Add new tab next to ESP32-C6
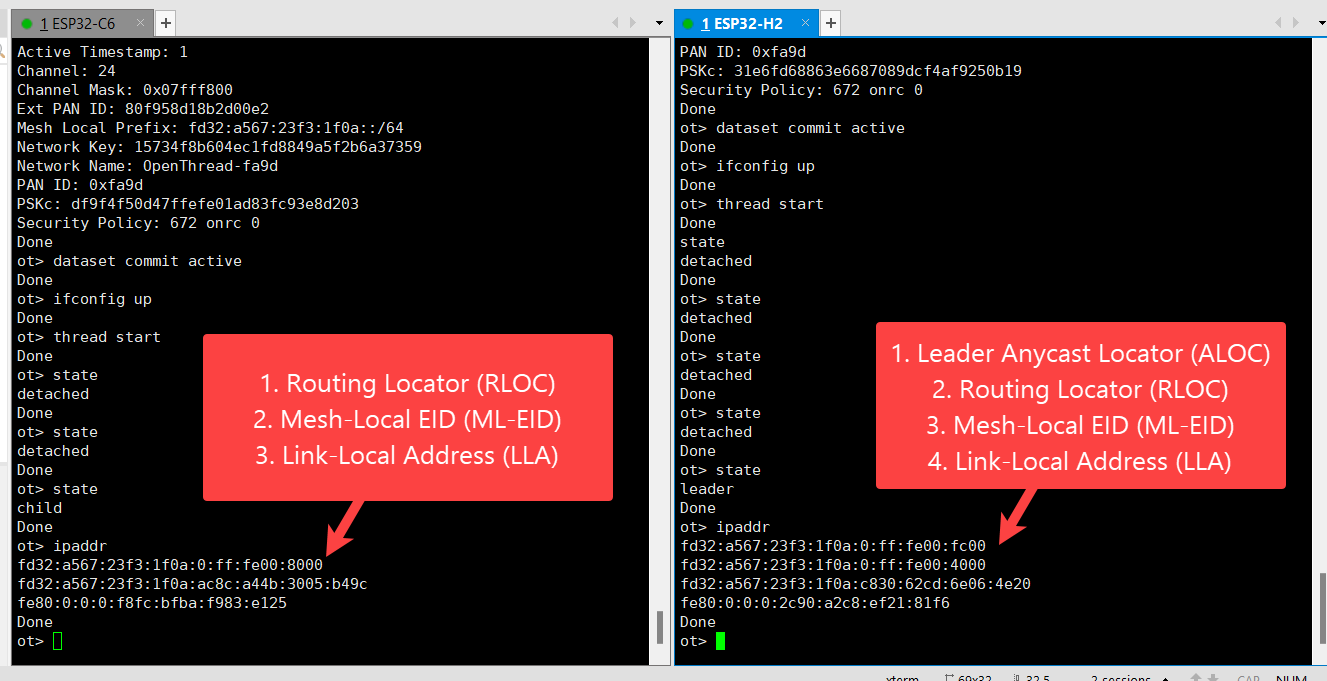This screenshot has width=1327, height=681. point(166,23)
